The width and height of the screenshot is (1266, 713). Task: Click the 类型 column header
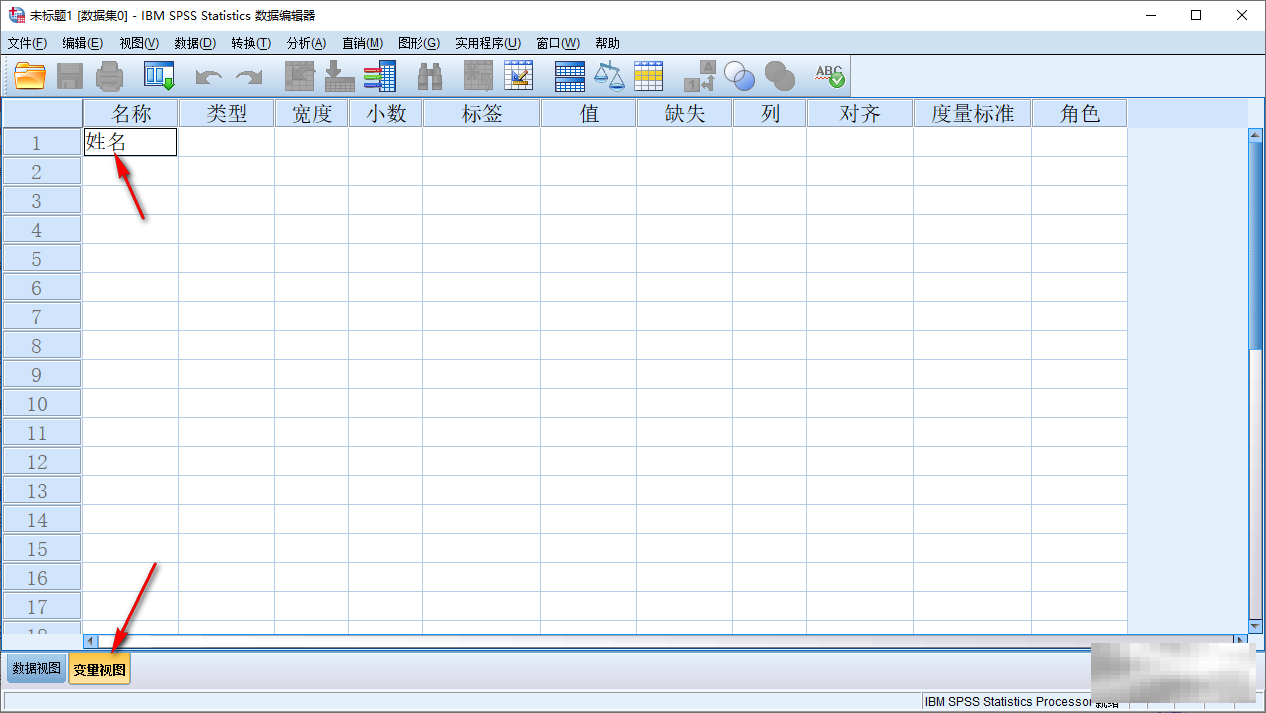click(226, 113)
